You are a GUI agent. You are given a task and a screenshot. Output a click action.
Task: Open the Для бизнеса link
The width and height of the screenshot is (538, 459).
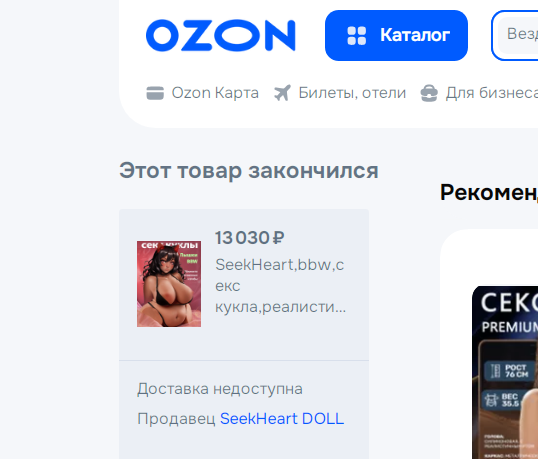click(492, 93)
